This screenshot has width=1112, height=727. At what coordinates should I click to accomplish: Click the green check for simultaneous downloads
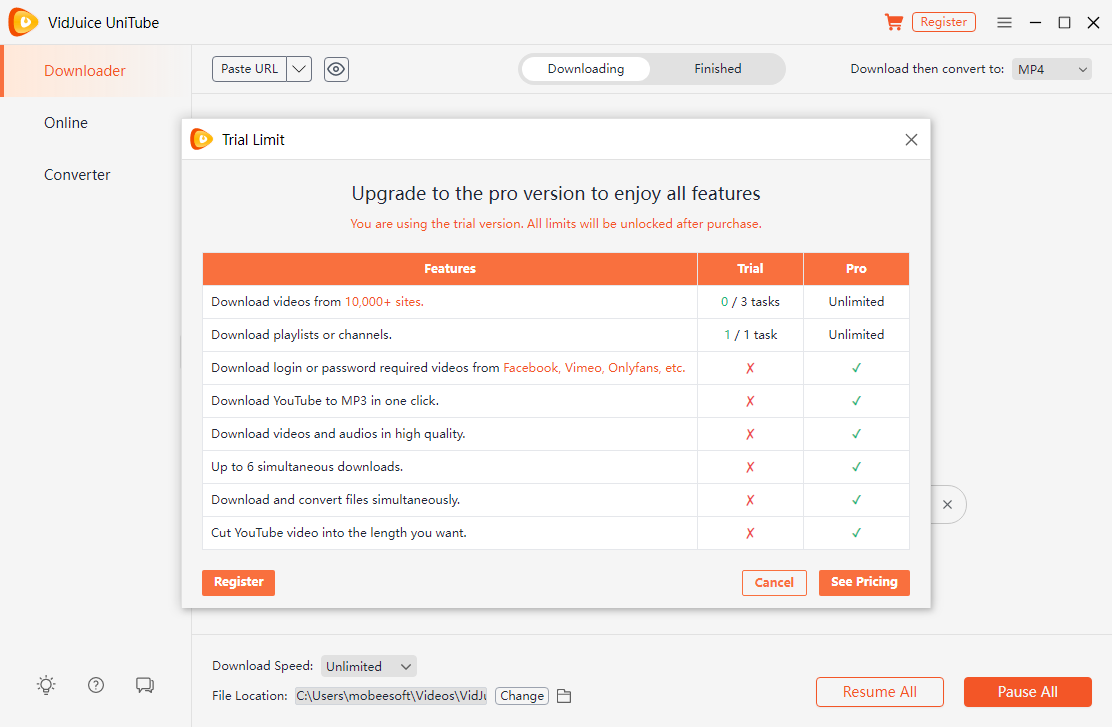(x=856, y=467)
